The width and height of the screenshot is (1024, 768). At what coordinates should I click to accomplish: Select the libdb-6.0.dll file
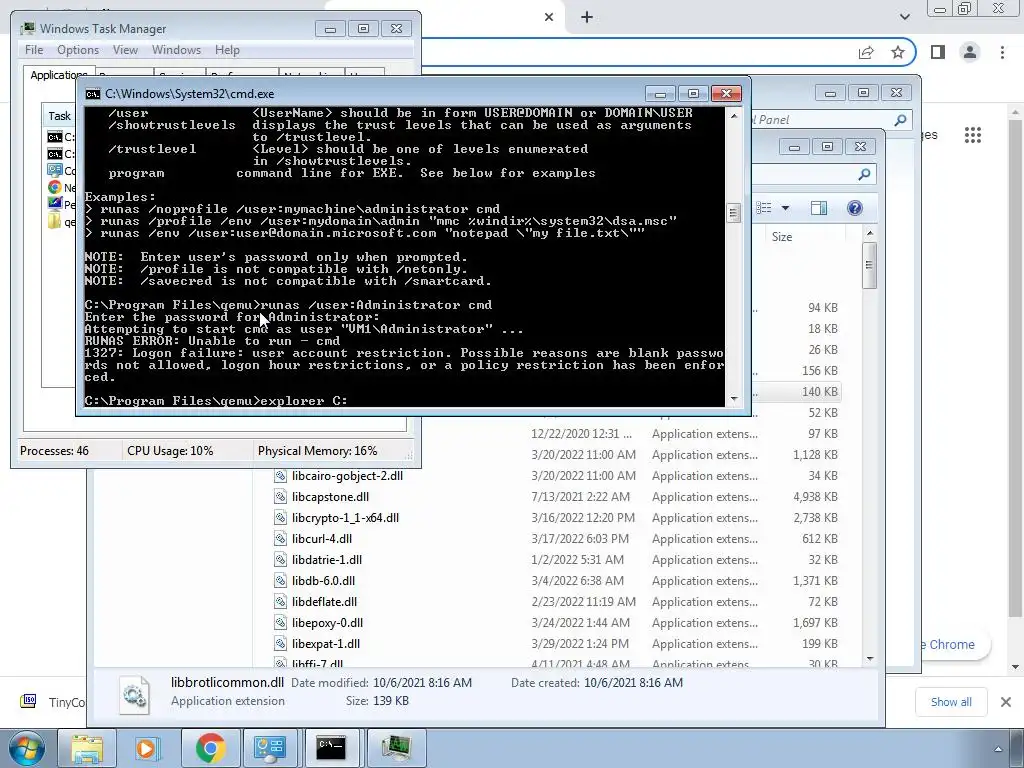click(324, 581)
